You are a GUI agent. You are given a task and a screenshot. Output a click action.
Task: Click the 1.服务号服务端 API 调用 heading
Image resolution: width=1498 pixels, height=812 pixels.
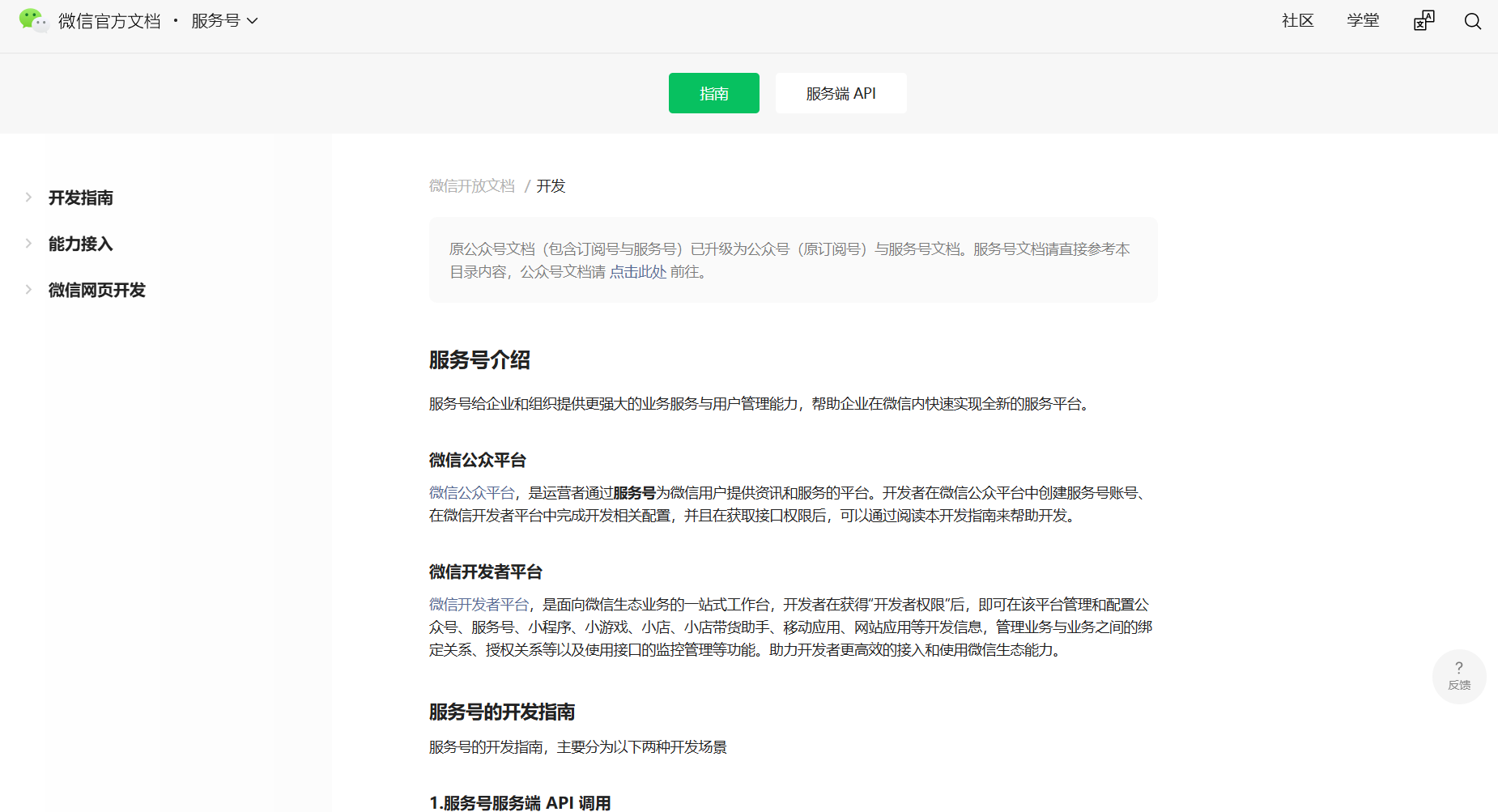click(520, 802)
